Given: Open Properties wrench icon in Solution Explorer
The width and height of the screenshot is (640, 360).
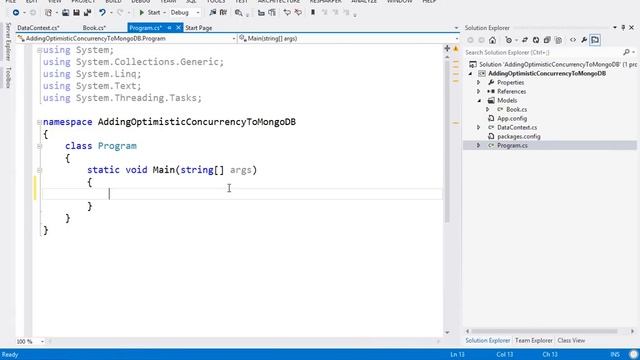Looking at the screenshot, I should tap(584, 40).
